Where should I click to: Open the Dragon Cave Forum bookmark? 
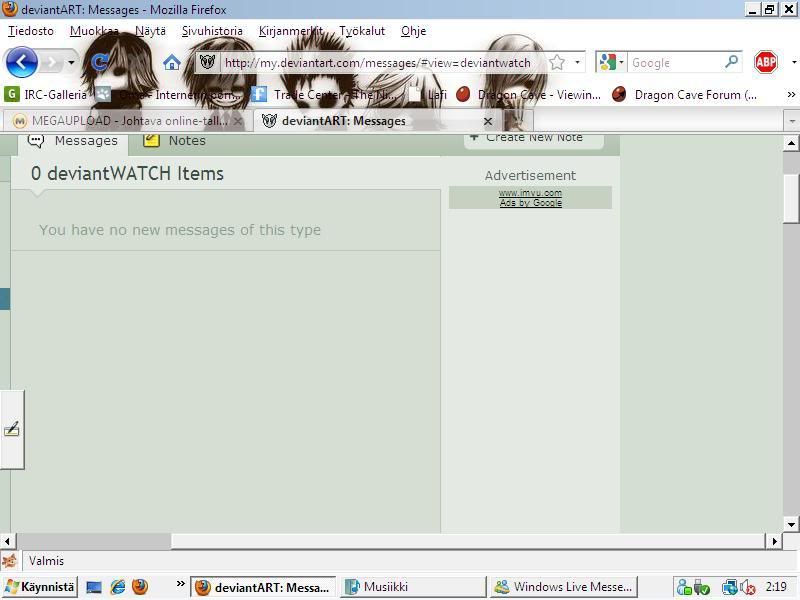685,94
